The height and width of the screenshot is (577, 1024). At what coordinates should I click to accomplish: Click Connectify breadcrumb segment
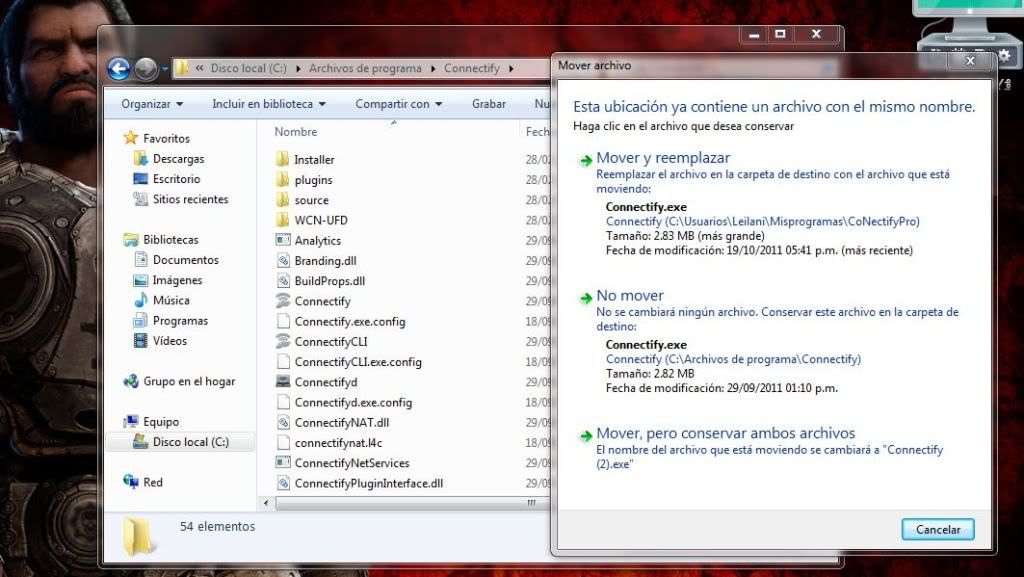pos(472,69)
